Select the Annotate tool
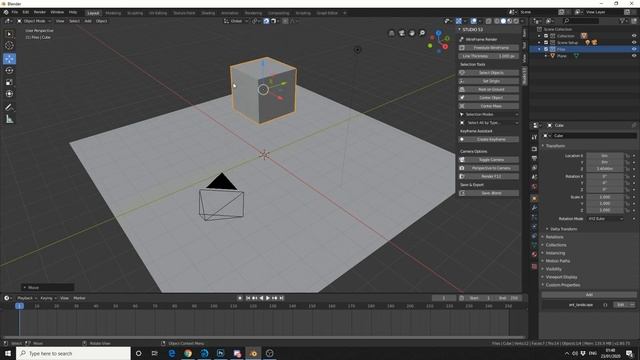Screen dimensions: 640x360 point(9,107)
